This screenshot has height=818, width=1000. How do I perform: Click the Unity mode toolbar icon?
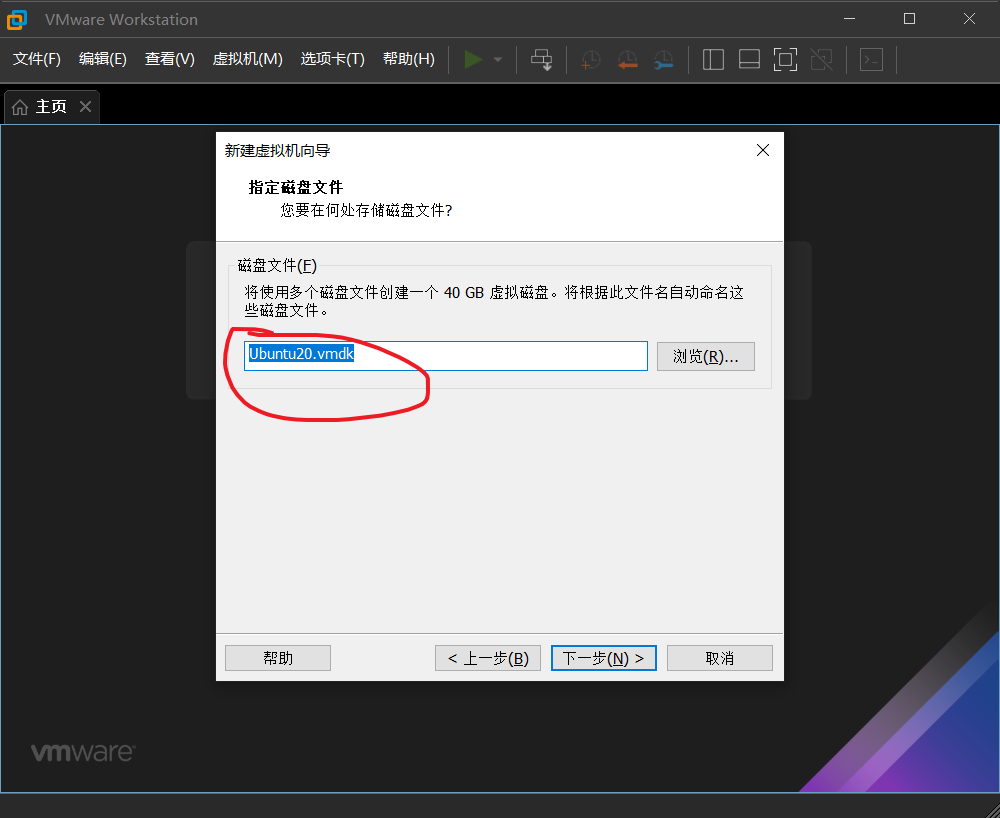[821, 60]
